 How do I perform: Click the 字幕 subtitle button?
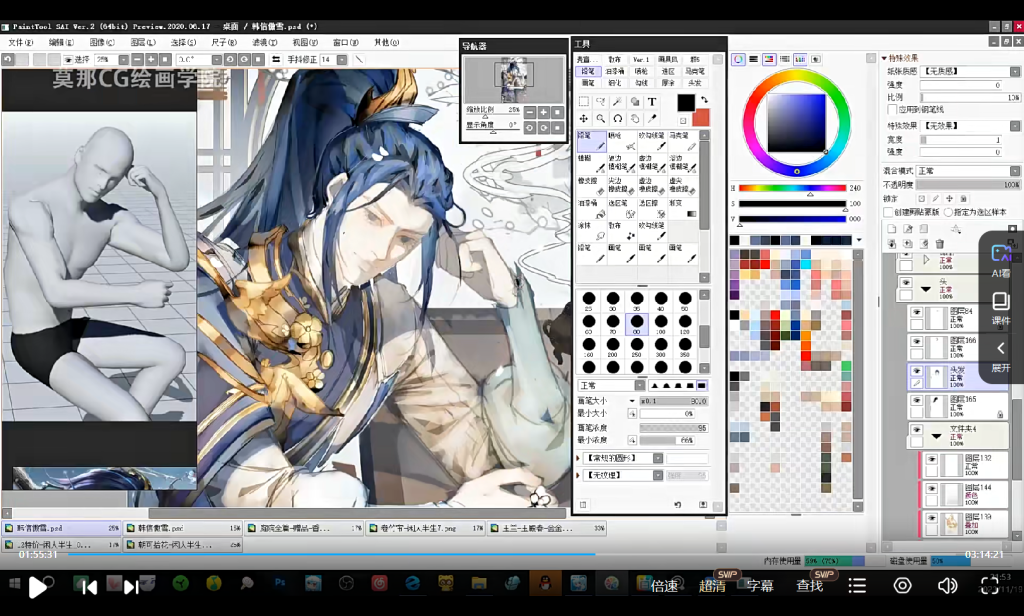[760, 586]
